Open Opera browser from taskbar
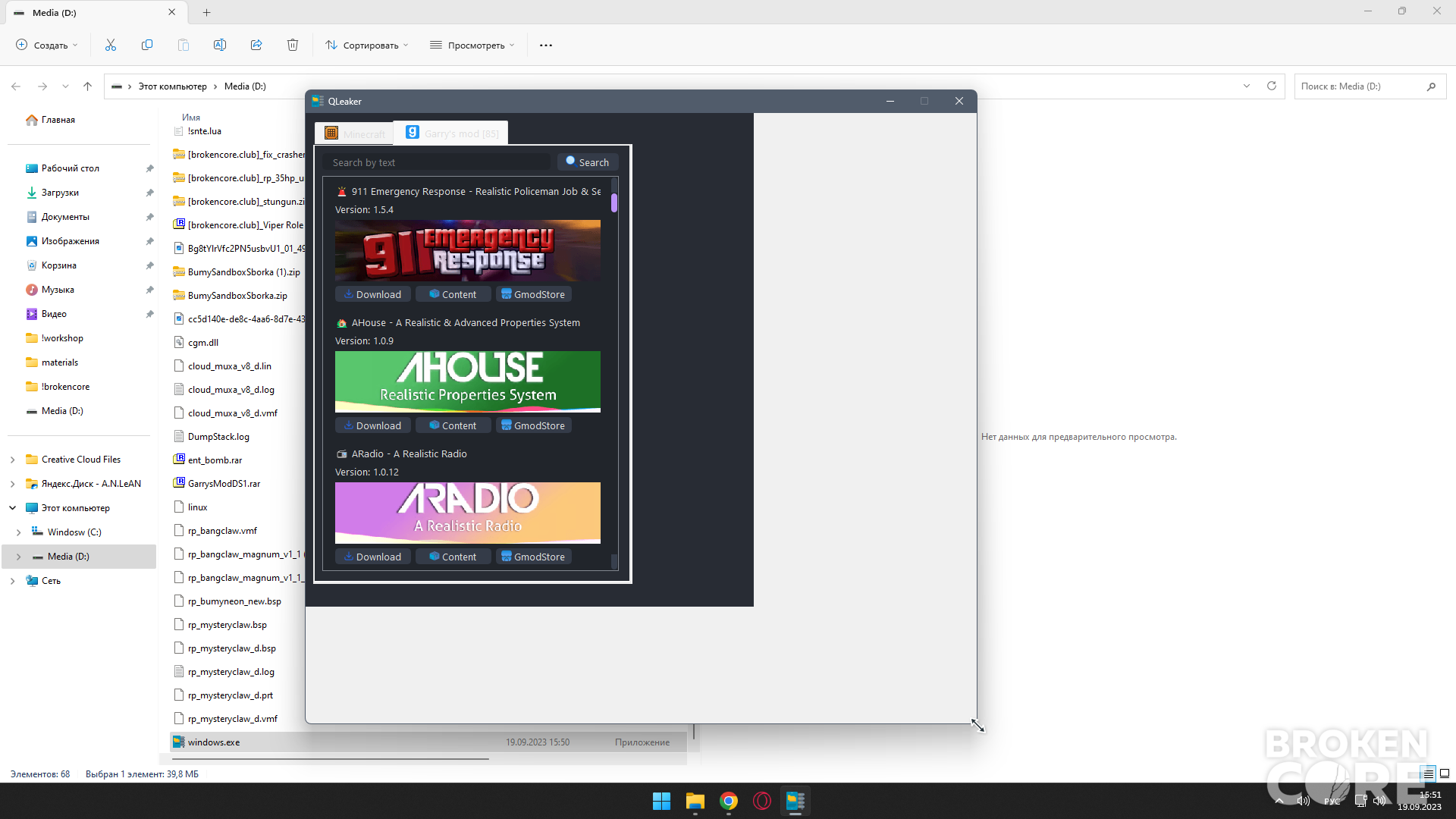The height and width of the screenshot is (819, 1456). tap(762, 801)
